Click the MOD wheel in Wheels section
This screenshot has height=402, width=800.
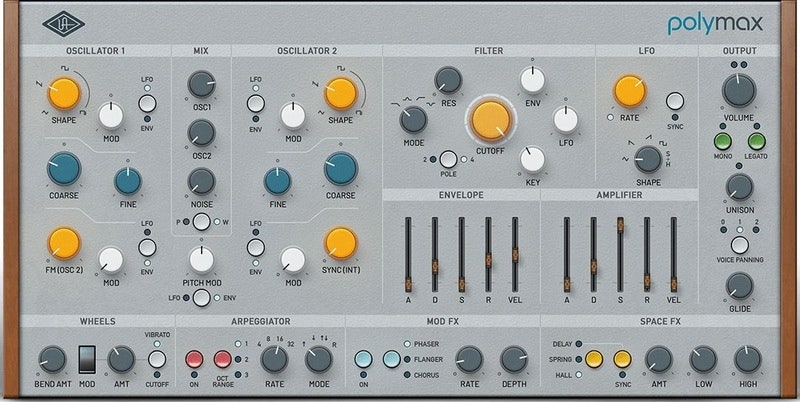pos(87,360)
